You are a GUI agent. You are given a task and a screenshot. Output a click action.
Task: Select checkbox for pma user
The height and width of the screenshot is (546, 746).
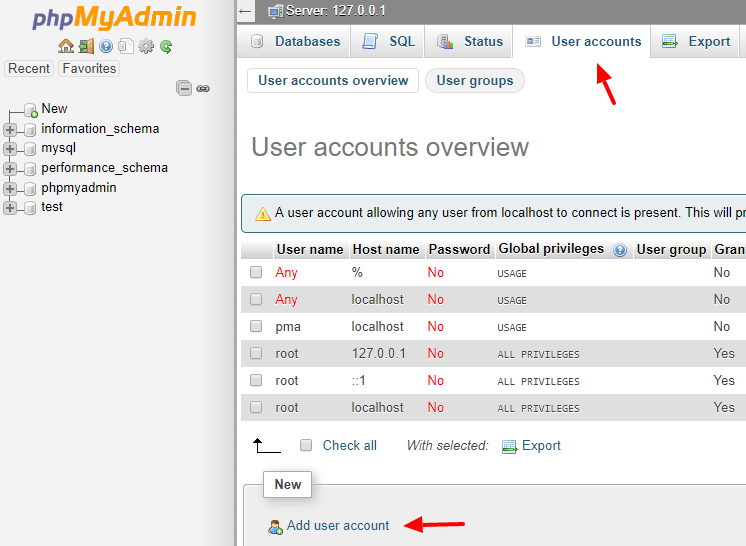point(256,326)
